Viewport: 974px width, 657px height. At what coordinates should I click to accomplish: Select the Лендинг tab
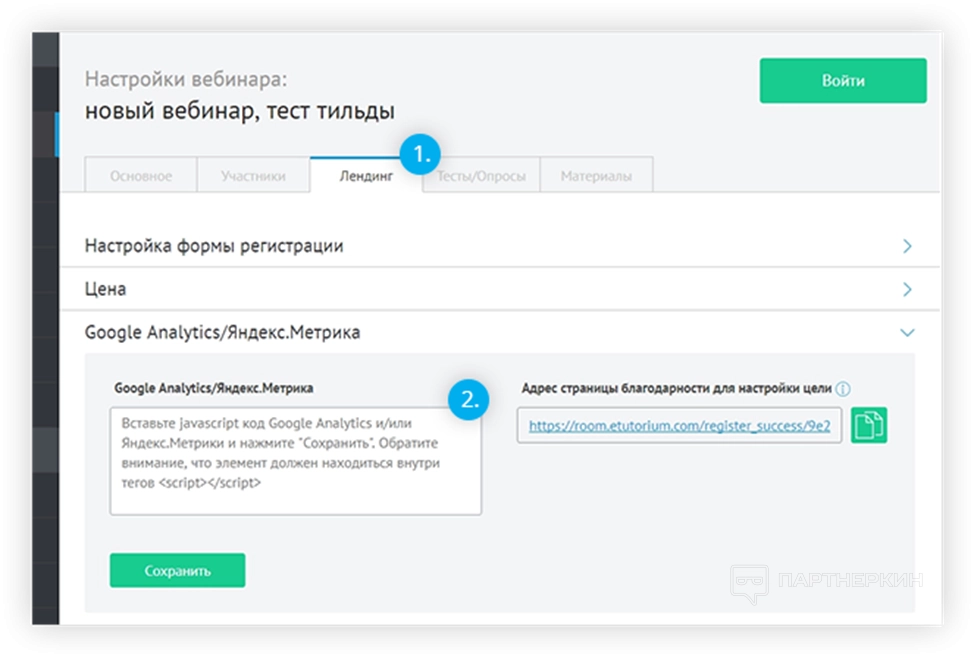pyautogui.click(x=366, y=176)
